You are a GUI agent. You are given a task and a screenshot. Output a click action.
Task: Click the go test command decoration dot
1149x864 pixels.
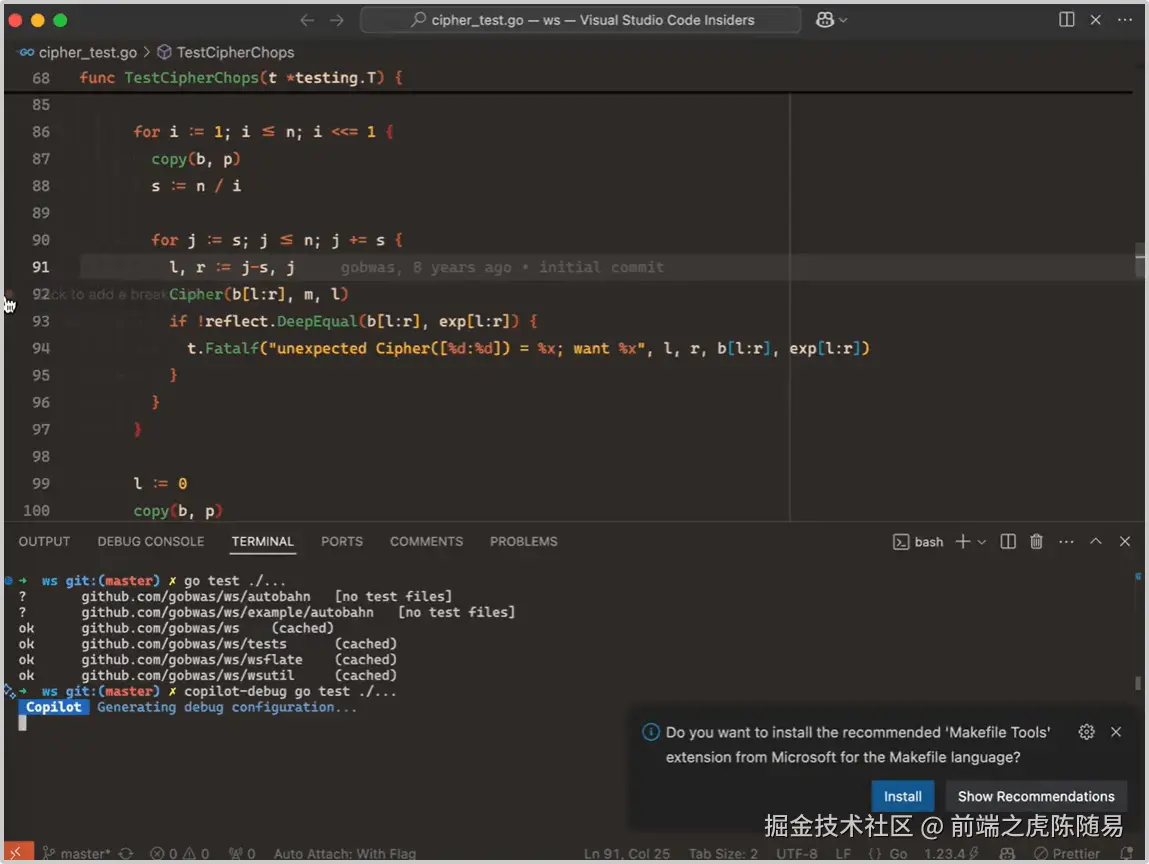(9, 580)
